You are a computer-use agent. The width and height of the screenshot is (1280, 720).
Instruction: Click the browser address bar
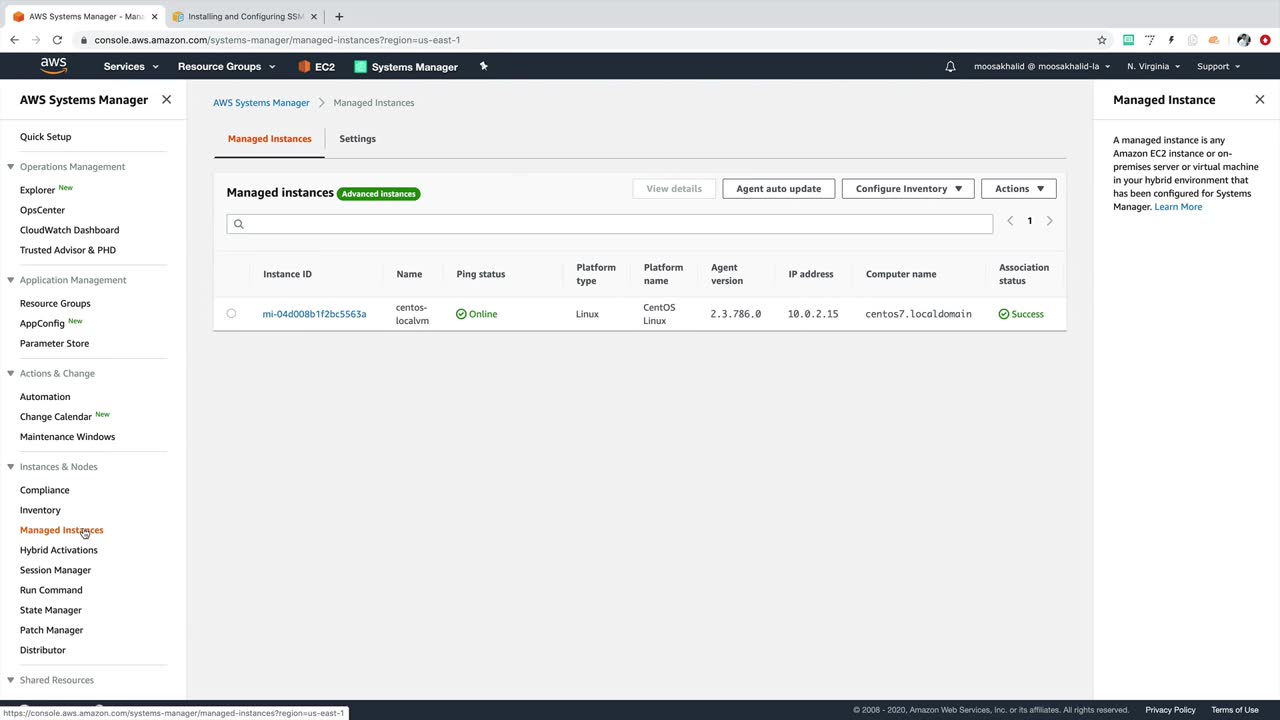coord(590,40)
